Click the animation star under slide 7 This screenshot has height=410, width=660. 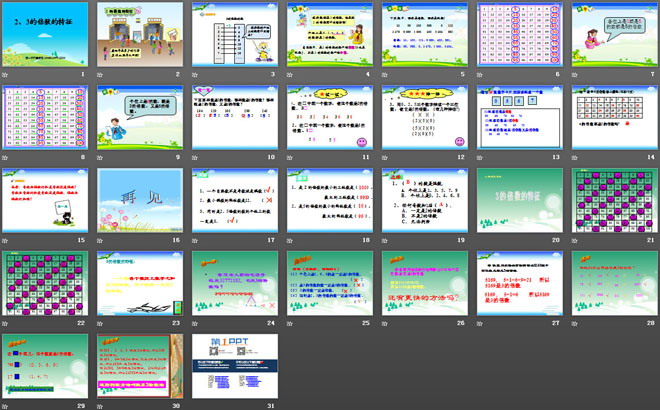(x=575, y=75)
